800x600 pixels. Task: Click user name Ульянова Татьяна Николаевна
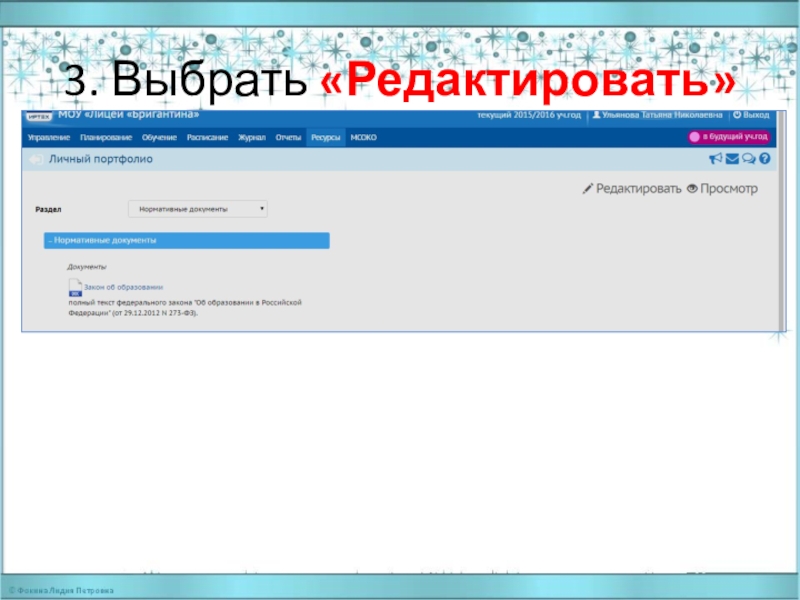click(x=657, y=115)
